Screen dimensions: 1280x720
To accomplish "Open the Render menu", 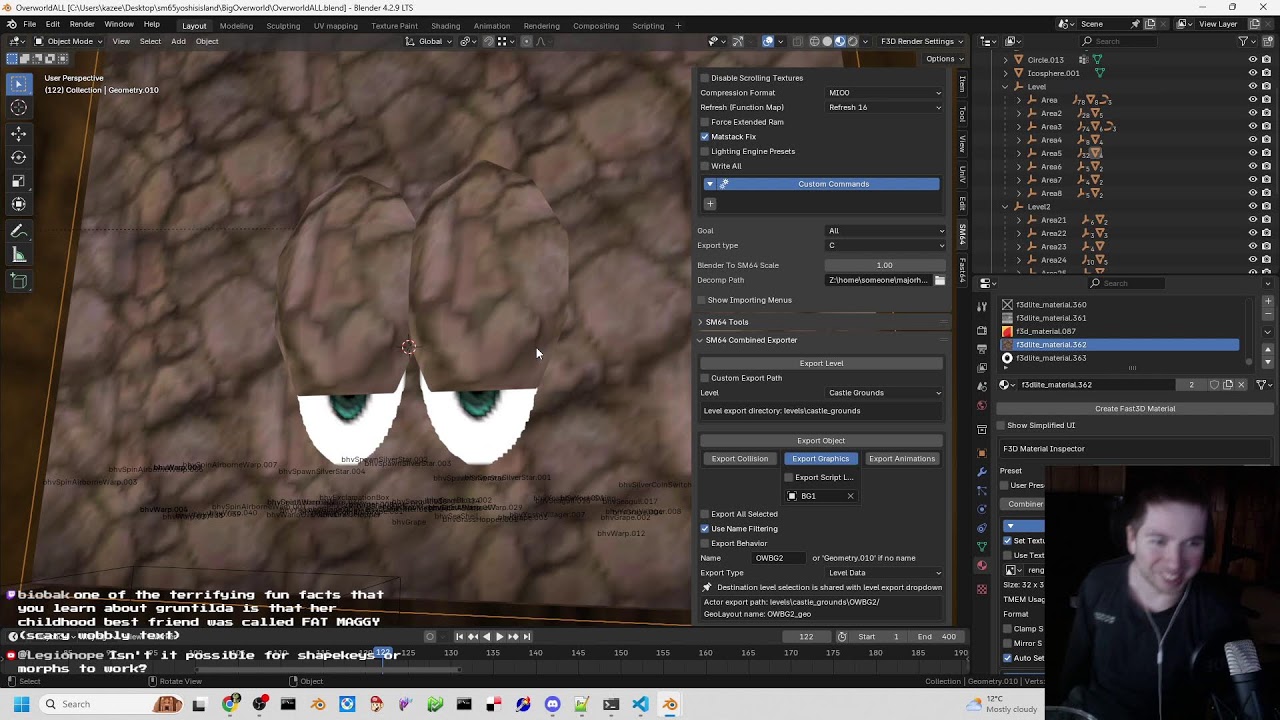I will [82, 24].
